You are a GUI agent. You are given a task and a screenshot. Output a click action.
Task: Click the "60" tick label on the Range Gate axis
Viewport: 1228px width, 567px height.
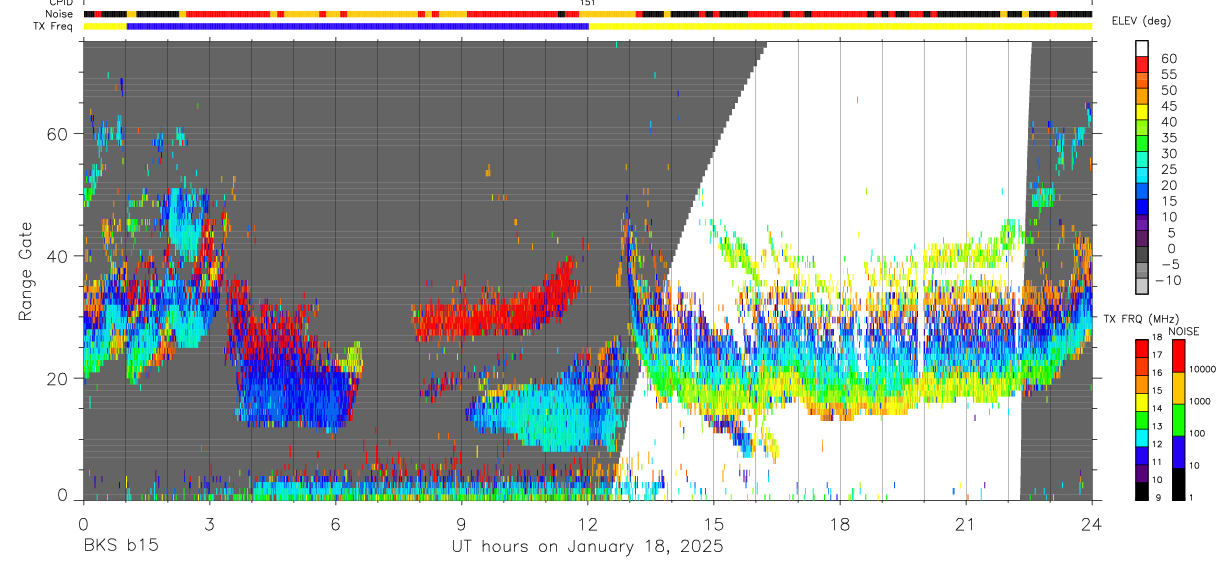click(x=58, y=134)
